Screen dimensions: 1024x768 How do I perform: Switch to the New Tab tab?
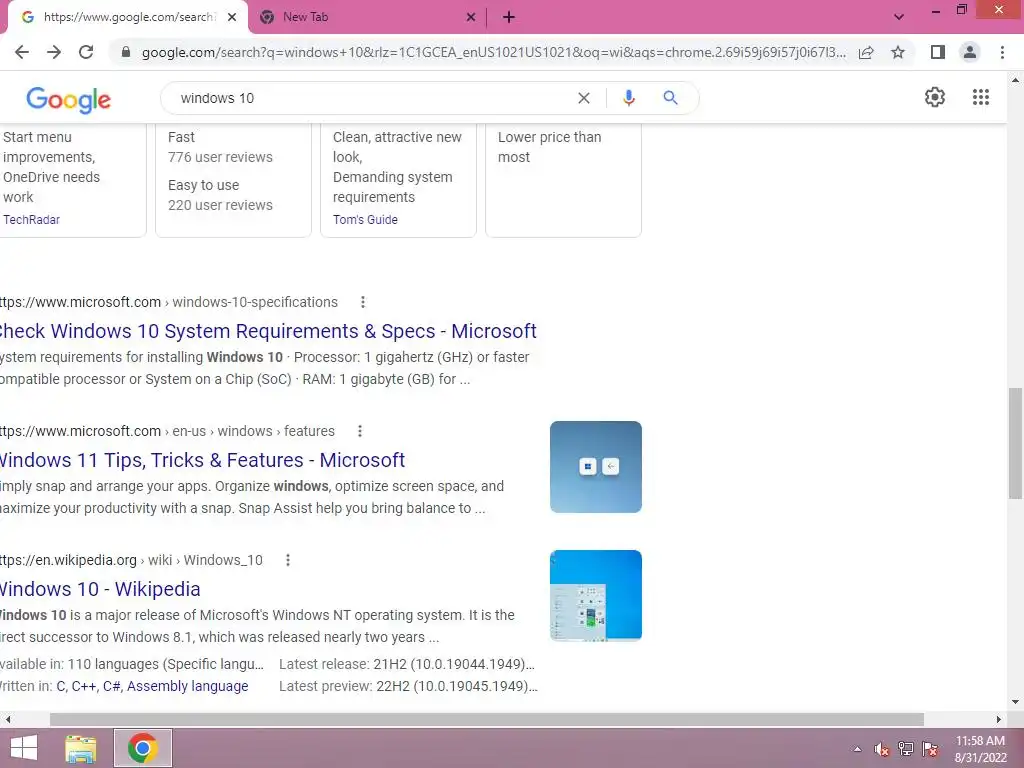(368, 18)
